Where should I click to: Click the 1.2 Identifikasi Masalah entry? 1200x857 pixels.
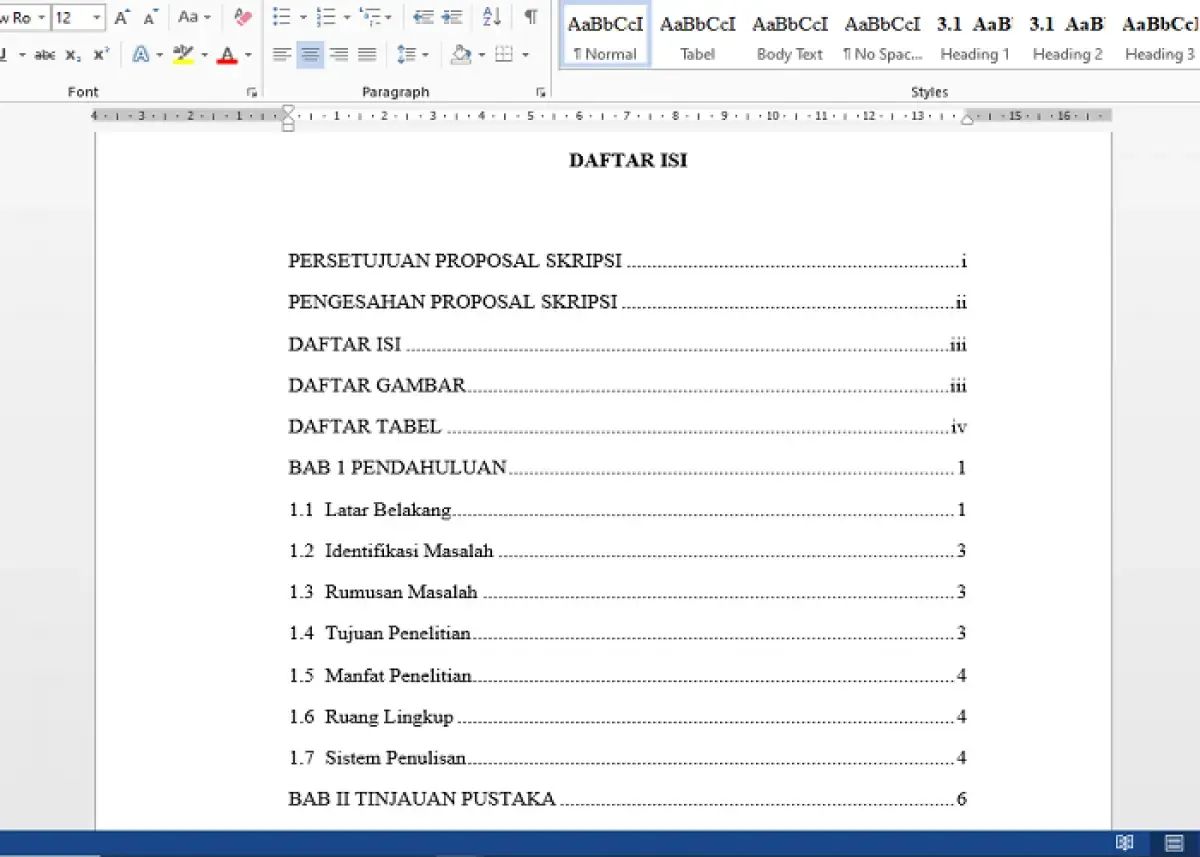pos(627,551)
